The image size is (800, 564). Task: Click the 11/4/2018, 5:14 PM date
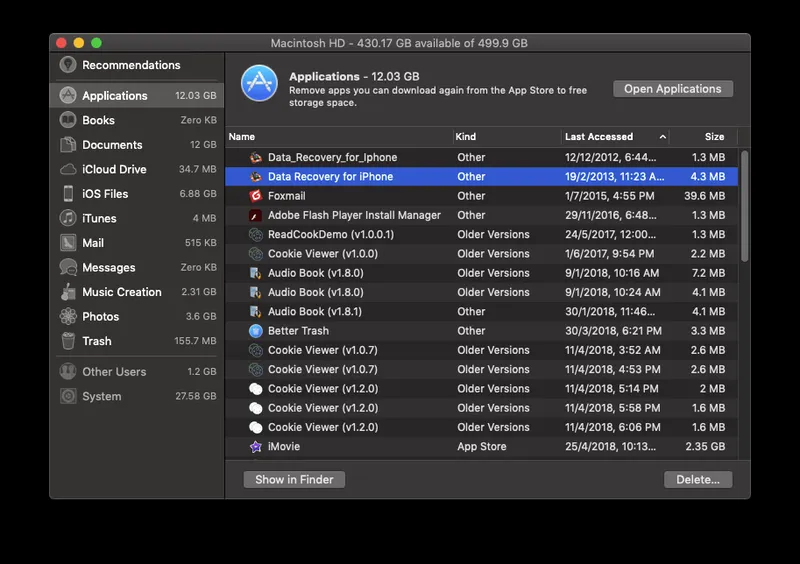pos(611,389)
